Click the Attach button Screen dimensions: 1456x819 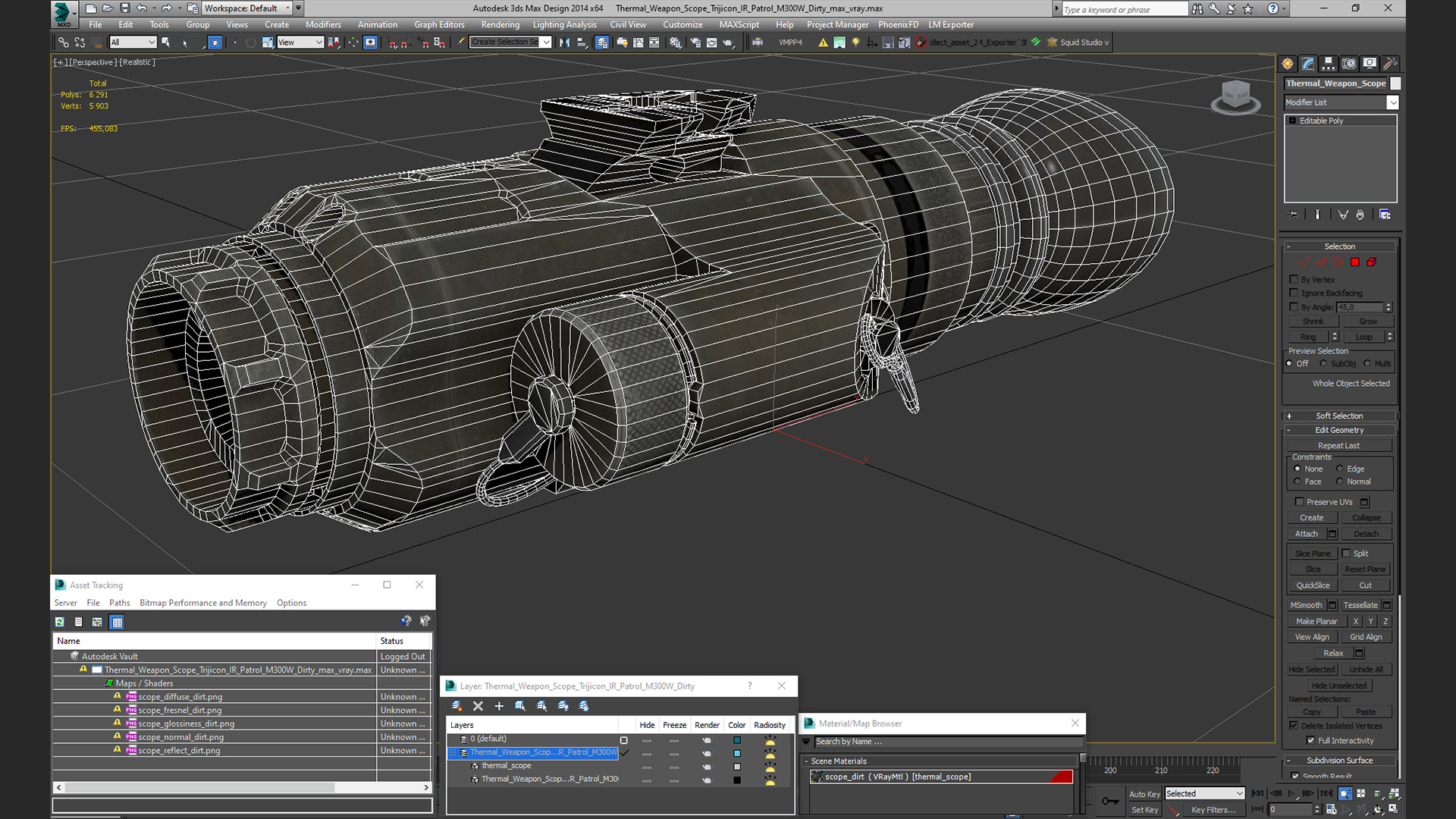(x=1306, y=534)
